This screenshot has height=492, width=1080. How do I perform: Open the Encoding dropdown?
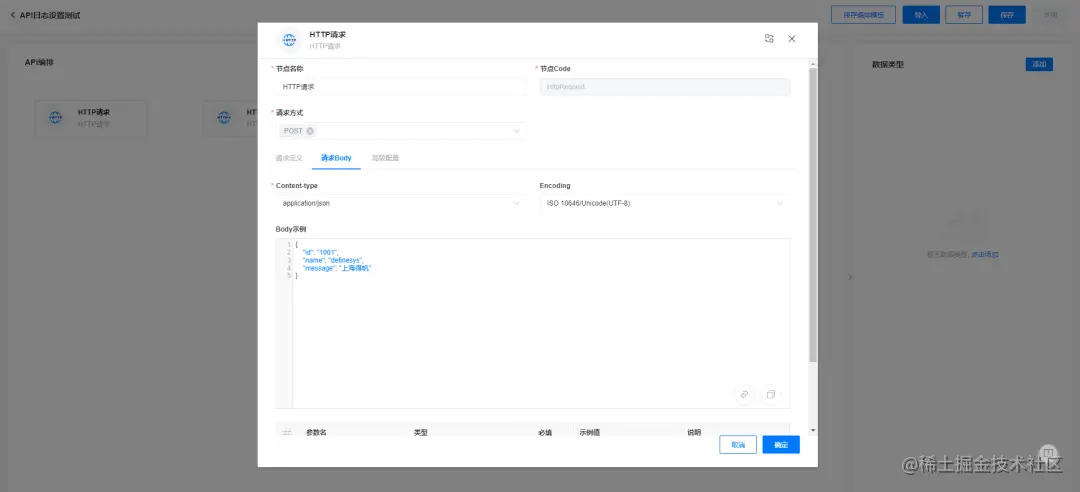point(665,203)
